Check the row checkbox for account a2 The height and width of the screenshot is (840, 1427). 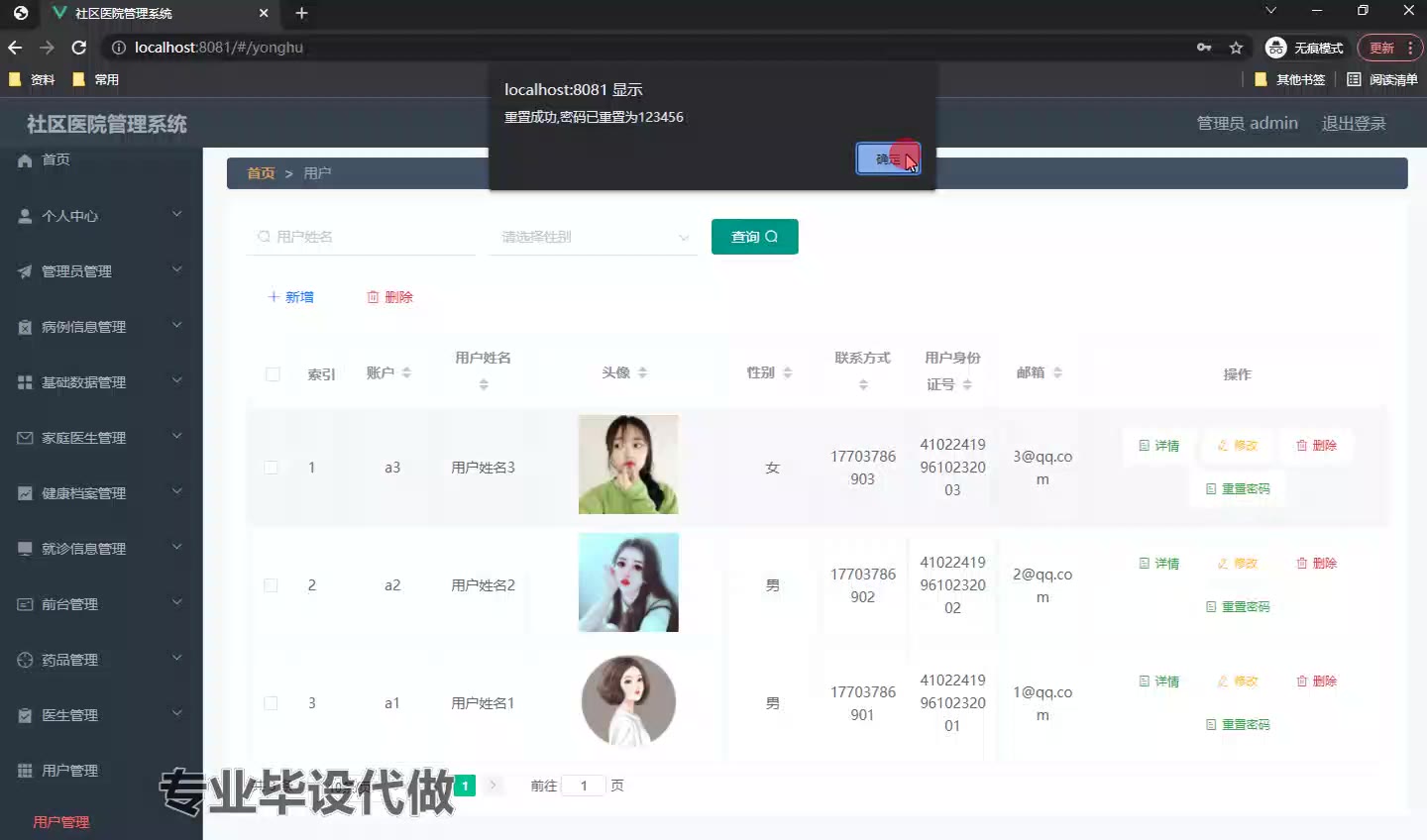pos(271,585)
